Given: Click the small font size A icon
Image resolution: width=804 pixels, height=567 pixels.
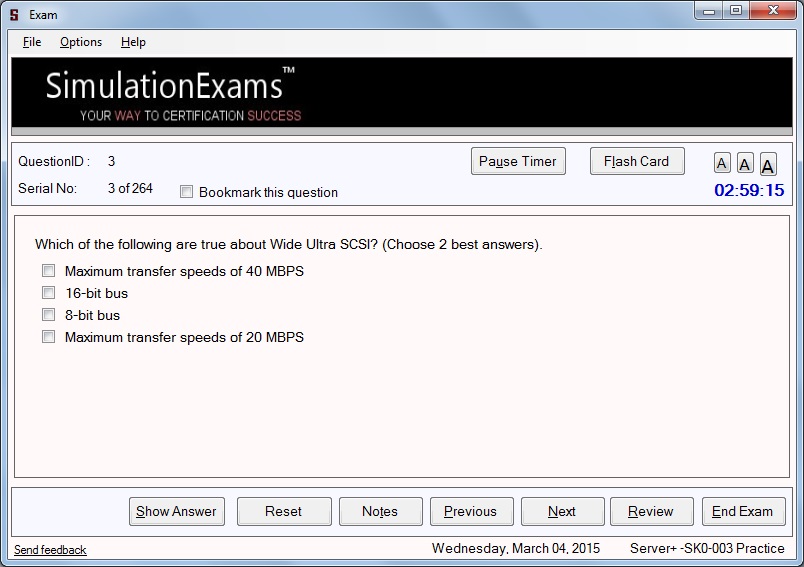Looking at the screenshot, I should pos(722,164).
